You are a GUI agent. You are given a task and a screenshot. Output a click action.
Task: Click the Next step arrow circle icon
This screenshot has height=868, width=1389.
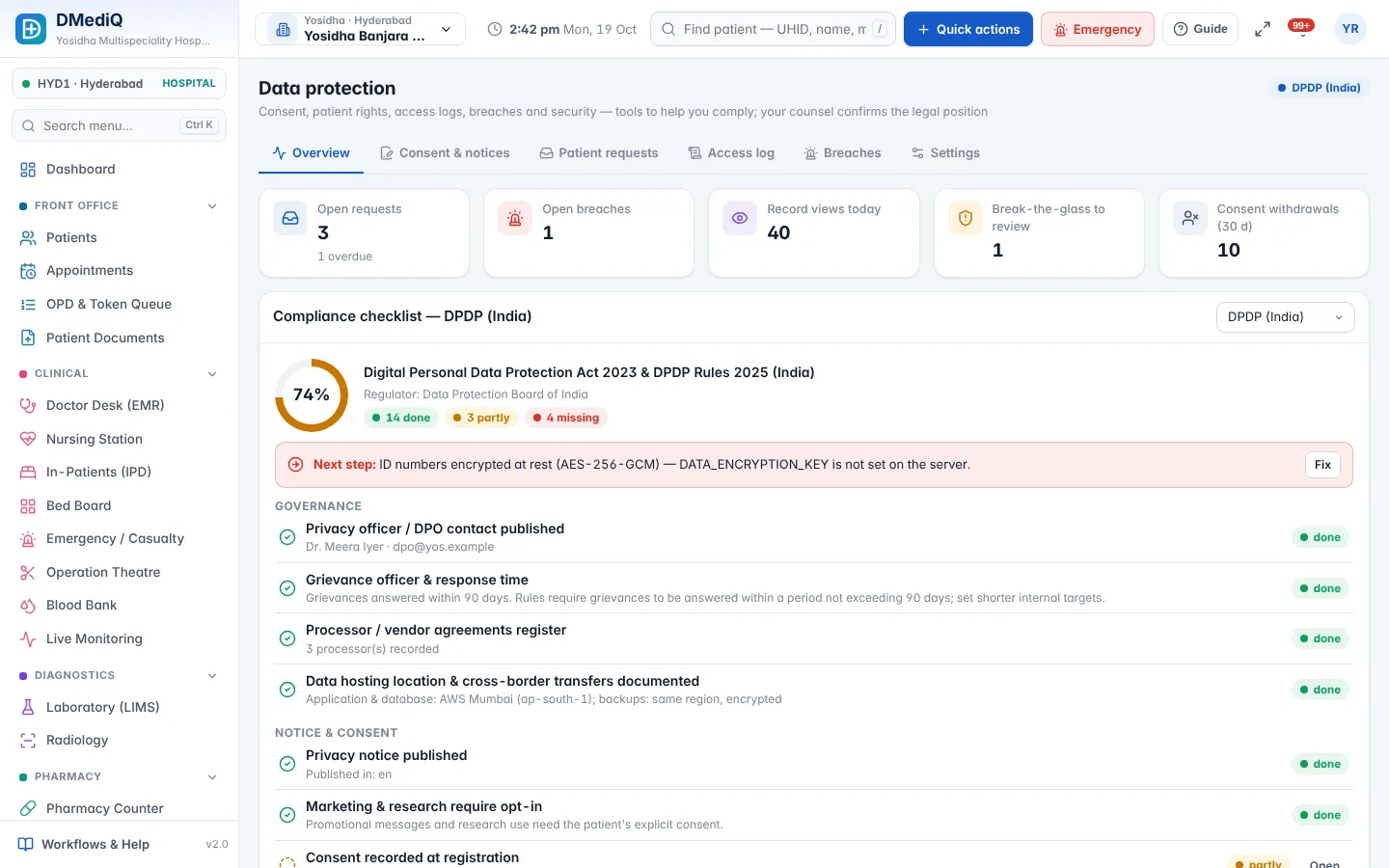pyautogui.click(x=296, y=464)
